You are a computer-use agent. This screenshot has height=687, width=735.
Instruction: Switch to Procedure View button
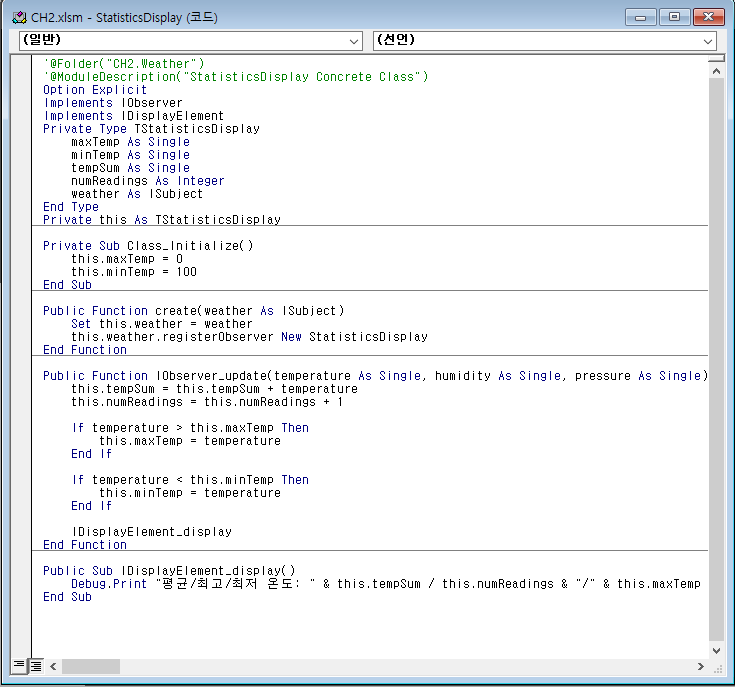19,666
